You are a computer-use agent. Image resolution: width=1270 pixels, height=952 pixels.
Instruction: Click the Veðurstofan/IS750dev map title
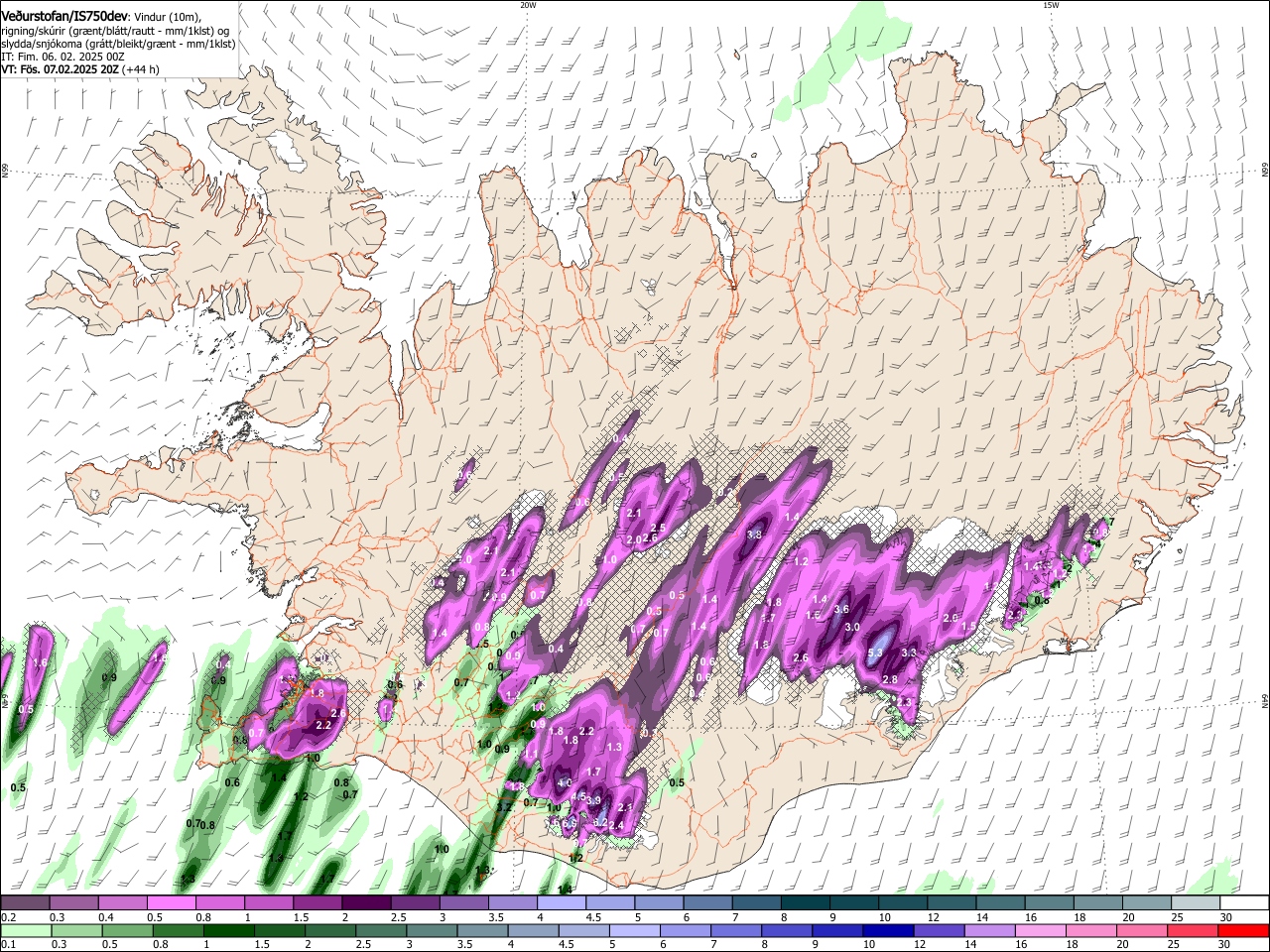pos(64,16)
